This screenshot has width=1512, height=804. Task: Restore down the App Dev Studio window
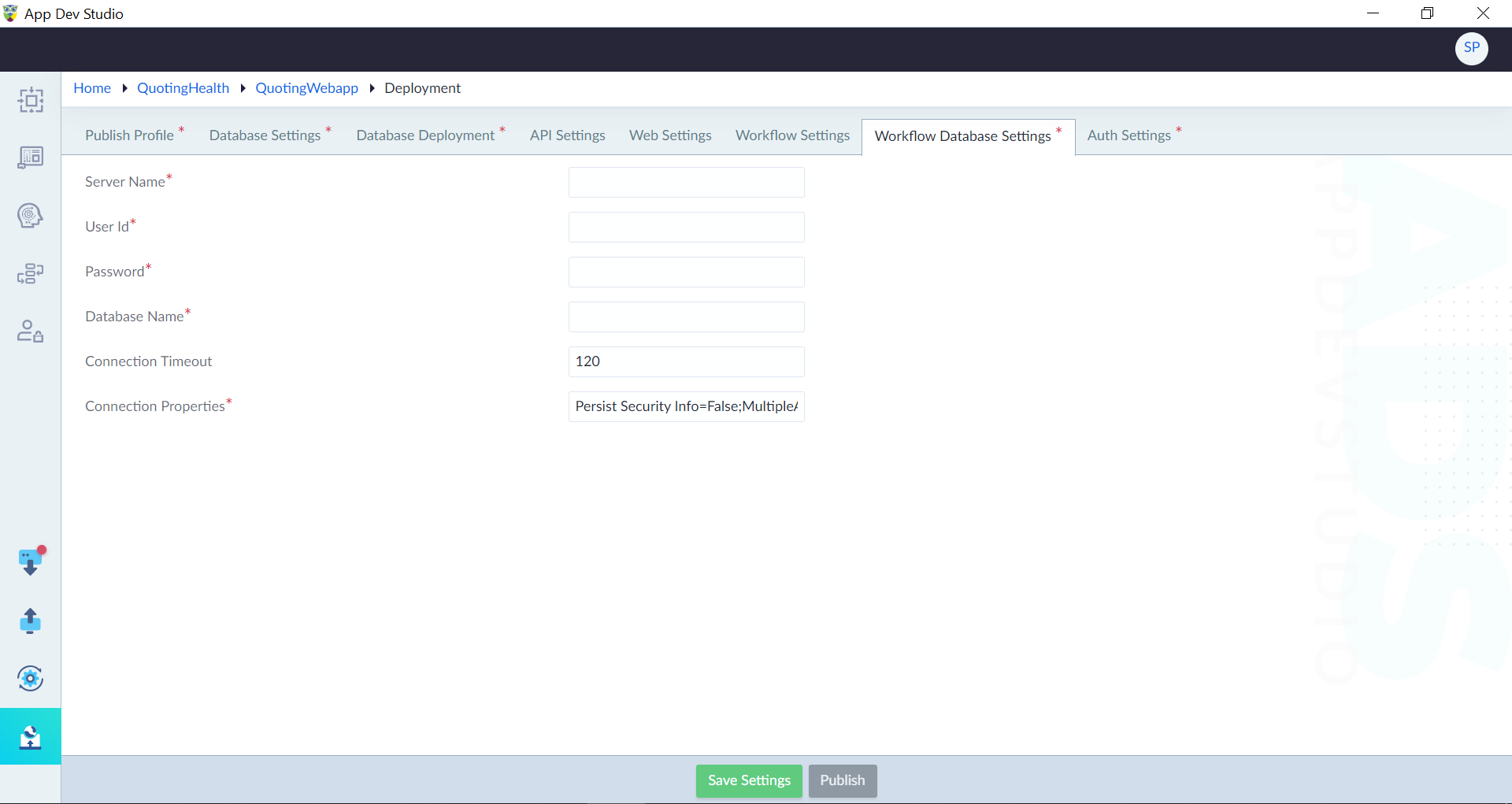(x=1427, y=13)
